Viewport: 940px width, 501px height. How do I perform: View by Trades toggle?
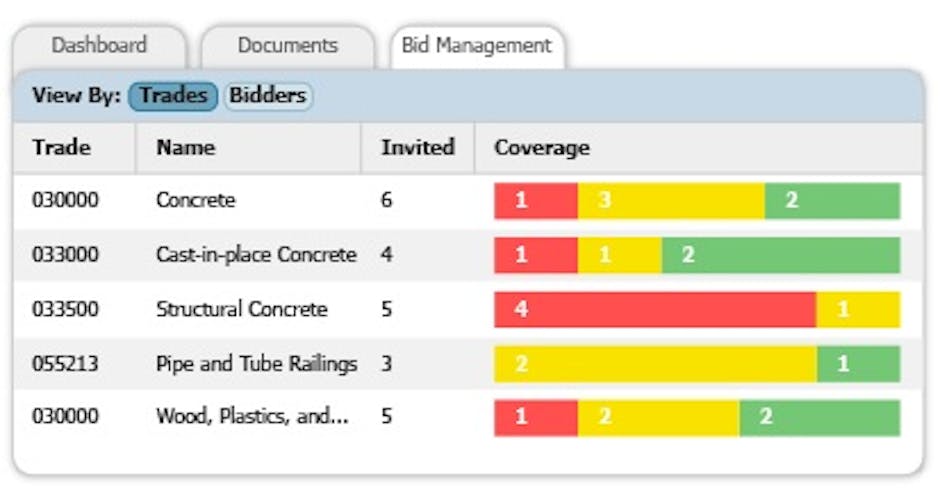click(x=173, y=96)
